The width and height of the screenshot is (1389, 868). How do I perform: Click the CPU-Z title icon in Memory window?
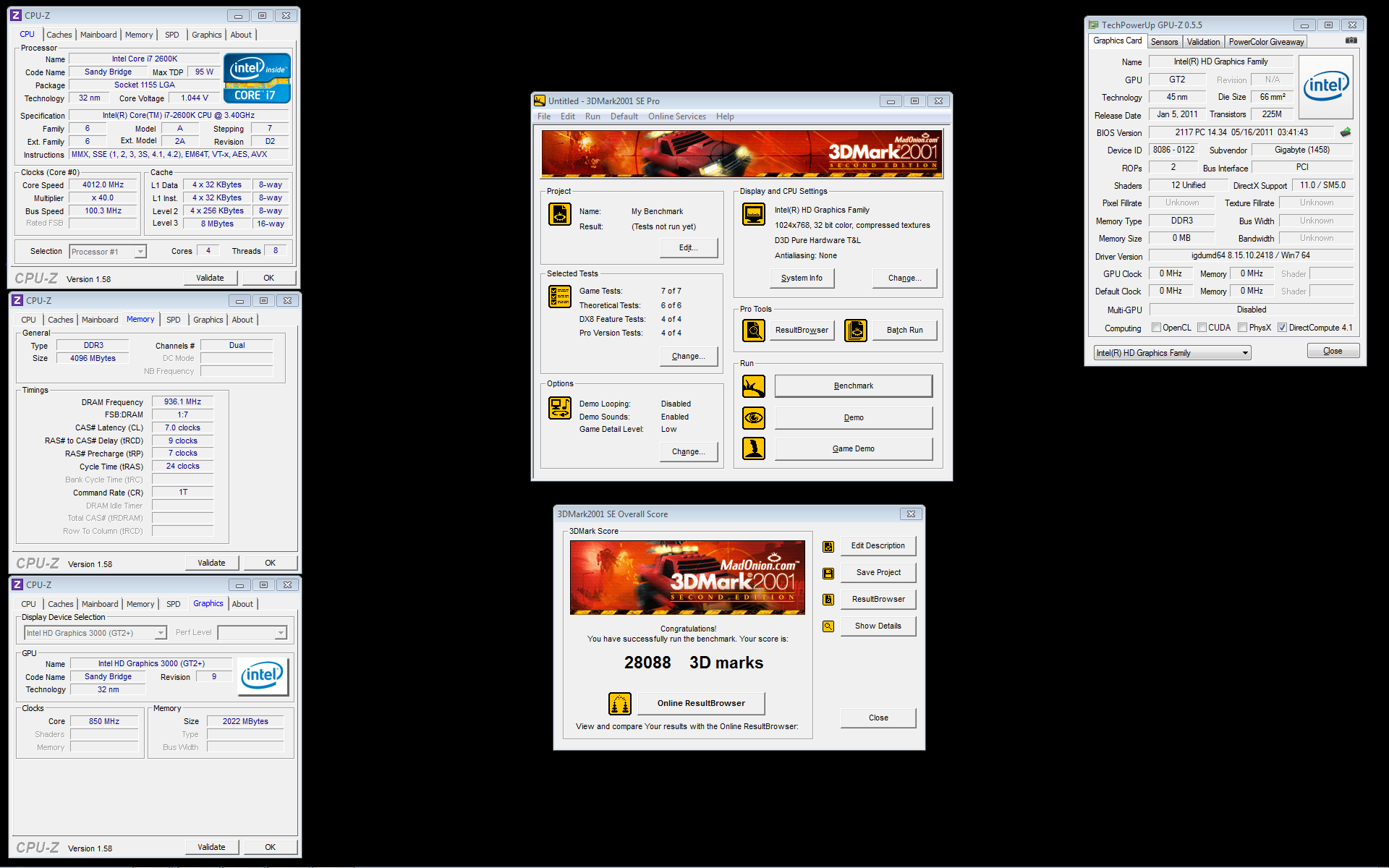pyautogui.click(x=17, y=300)
